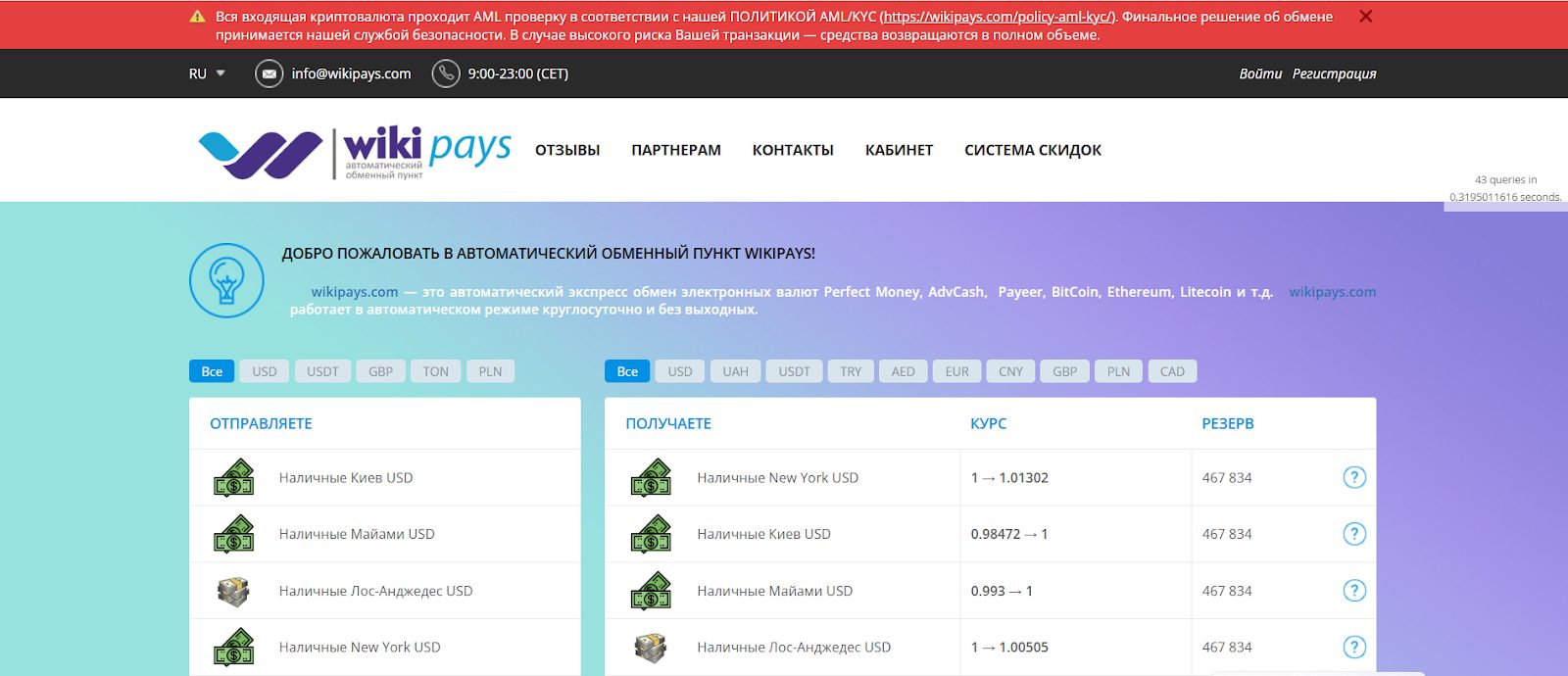This screenshot has width=1568, height=676.
Task: Click the rate 0.98472 → 1
Action: coord(1009,534)
